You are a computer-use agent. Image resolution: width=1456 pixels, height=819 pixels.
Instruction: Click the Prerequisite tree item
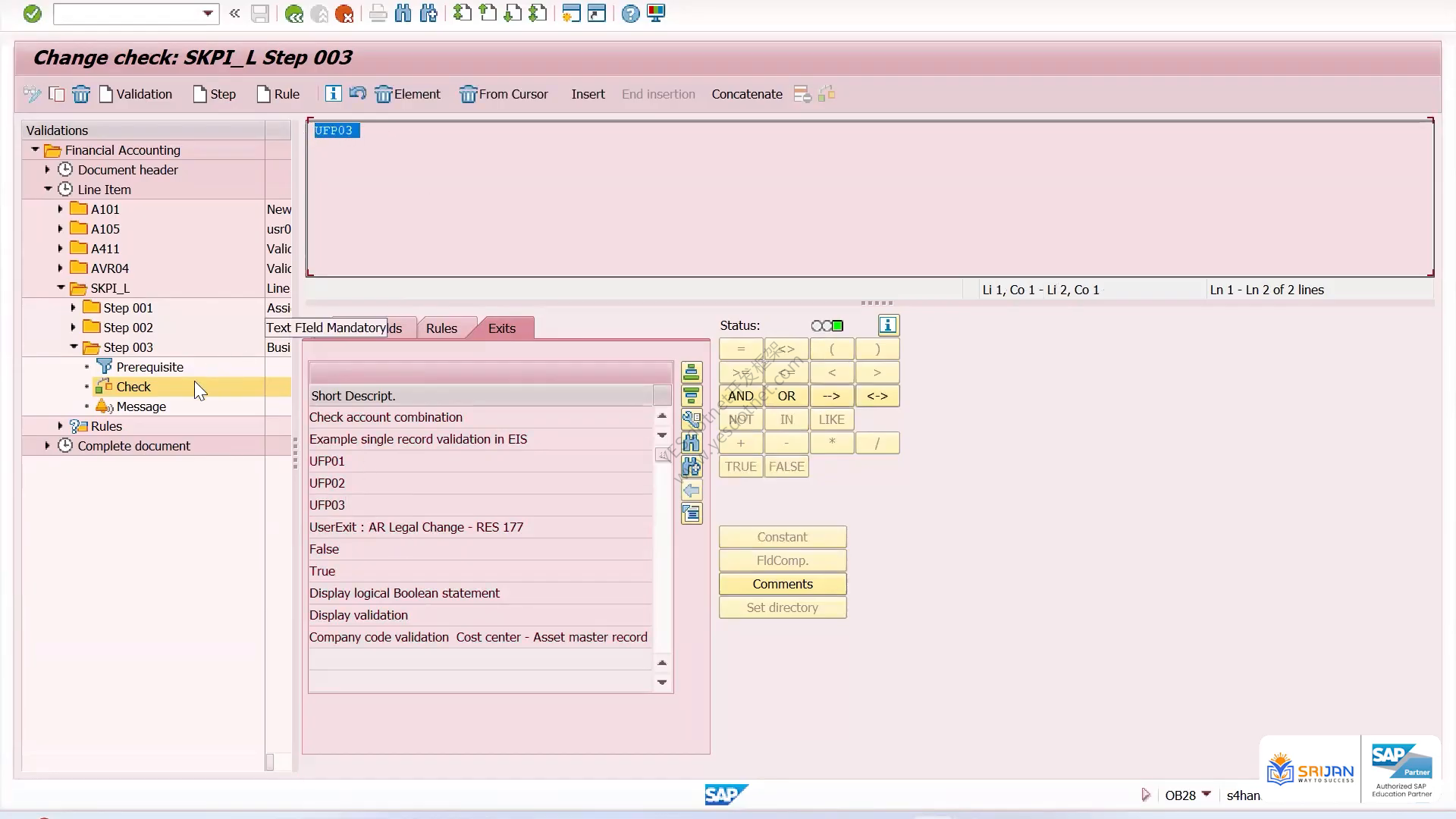149,367
